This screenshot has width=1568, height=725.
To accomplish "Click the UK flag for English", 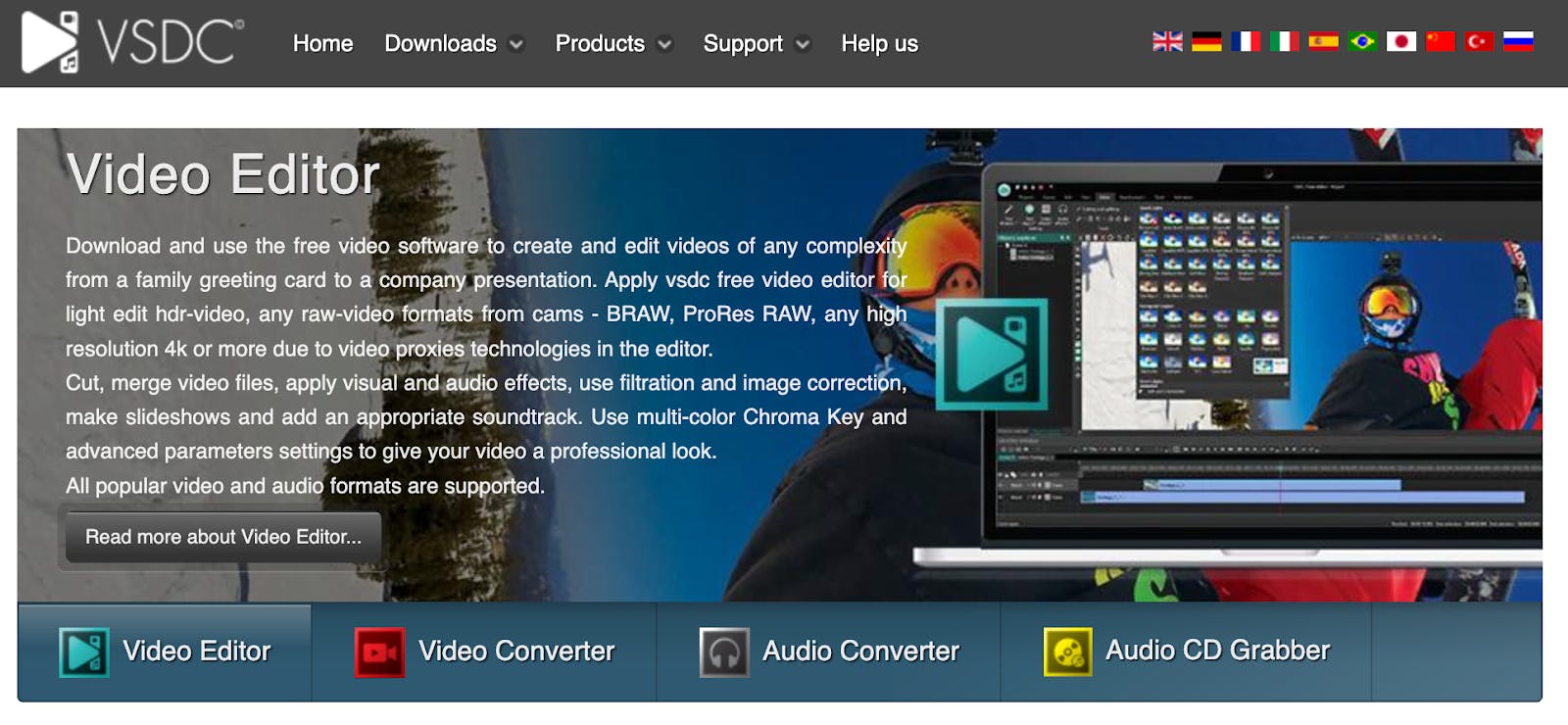I will pos(1167,41).
